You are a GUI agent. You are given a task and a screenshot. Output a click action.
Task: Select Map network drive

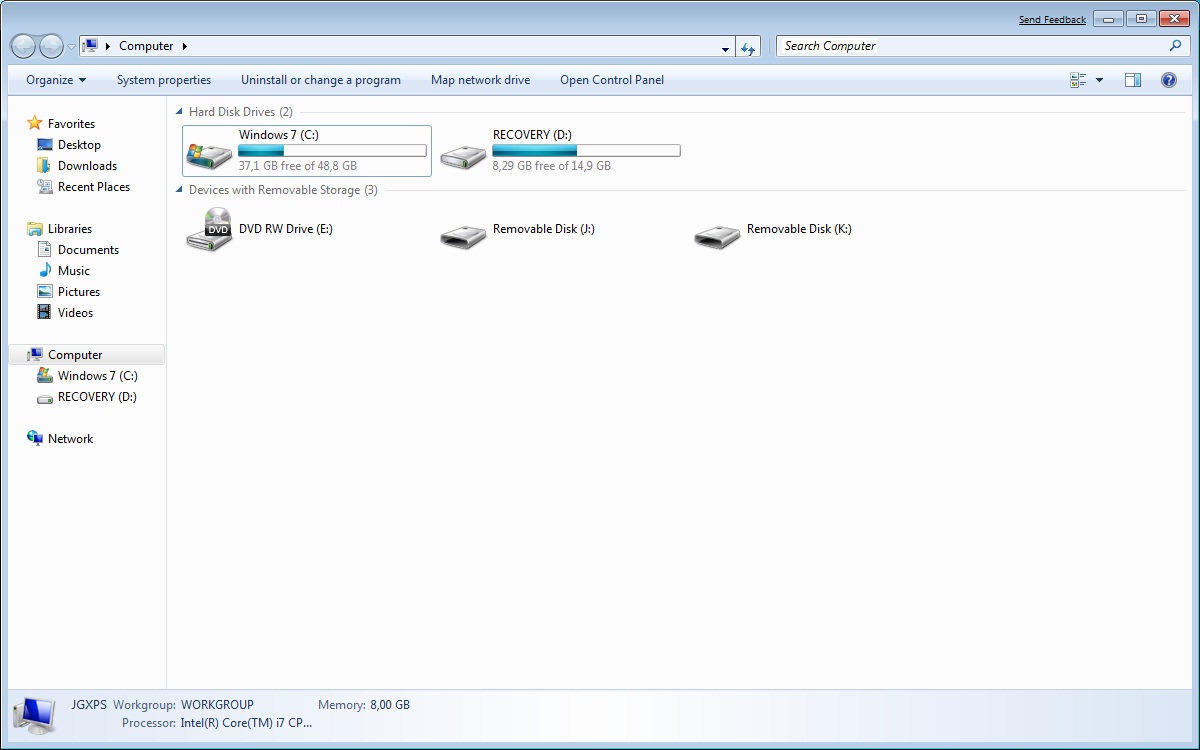coord(481,80)
